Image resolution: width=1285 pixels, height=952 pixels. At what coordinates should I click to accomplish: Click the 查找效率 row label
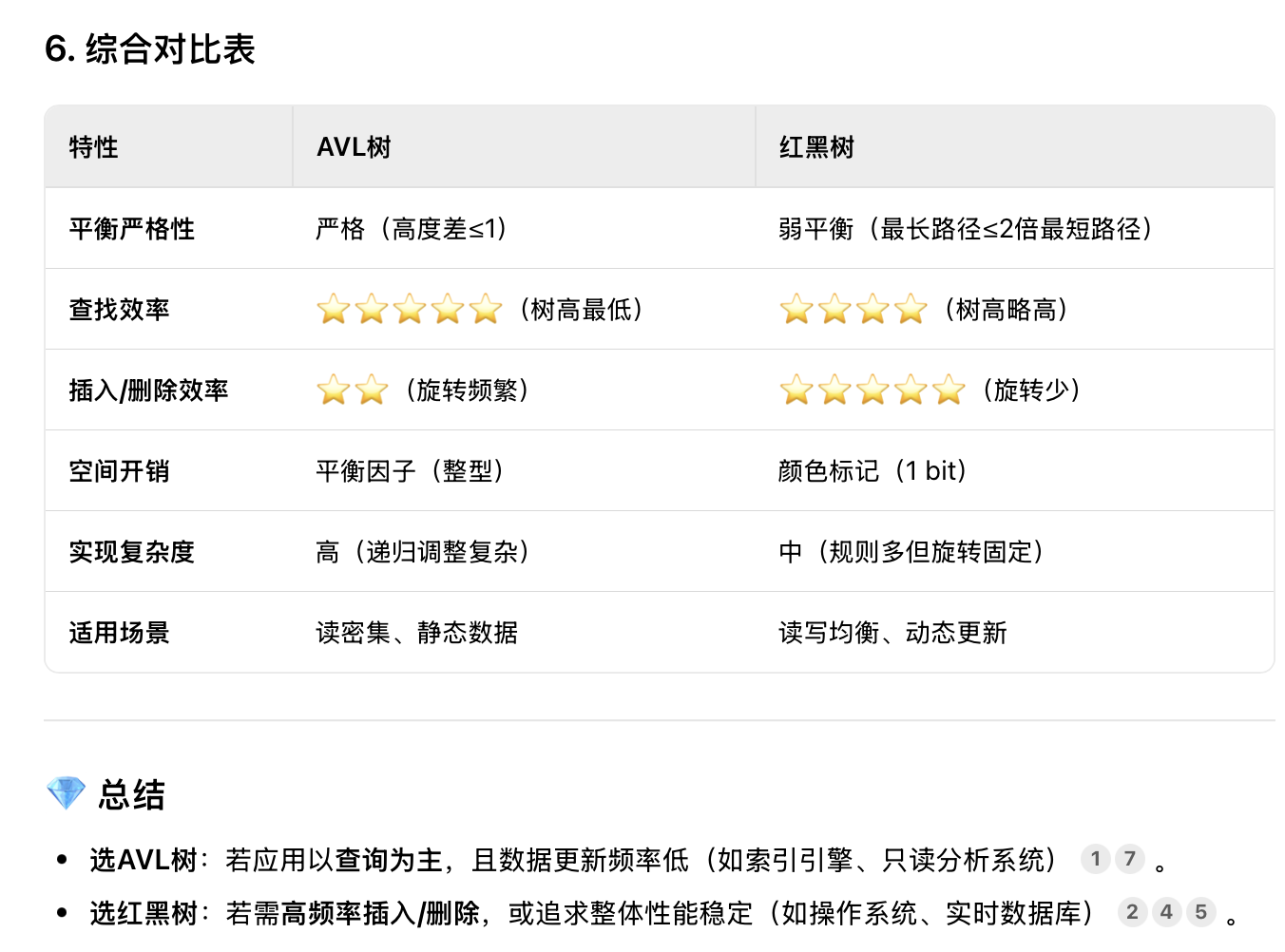[x=119, y=310]
